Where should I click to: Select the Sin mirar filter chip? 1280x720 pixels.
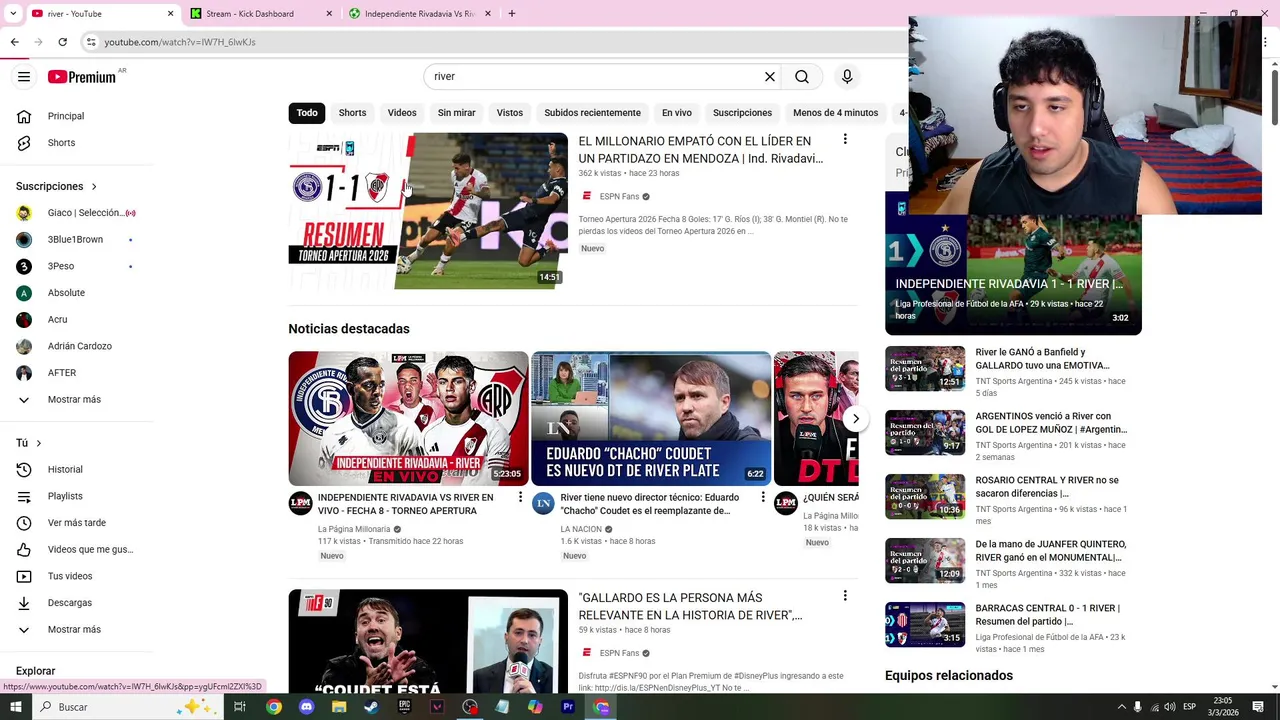point(456,113)
